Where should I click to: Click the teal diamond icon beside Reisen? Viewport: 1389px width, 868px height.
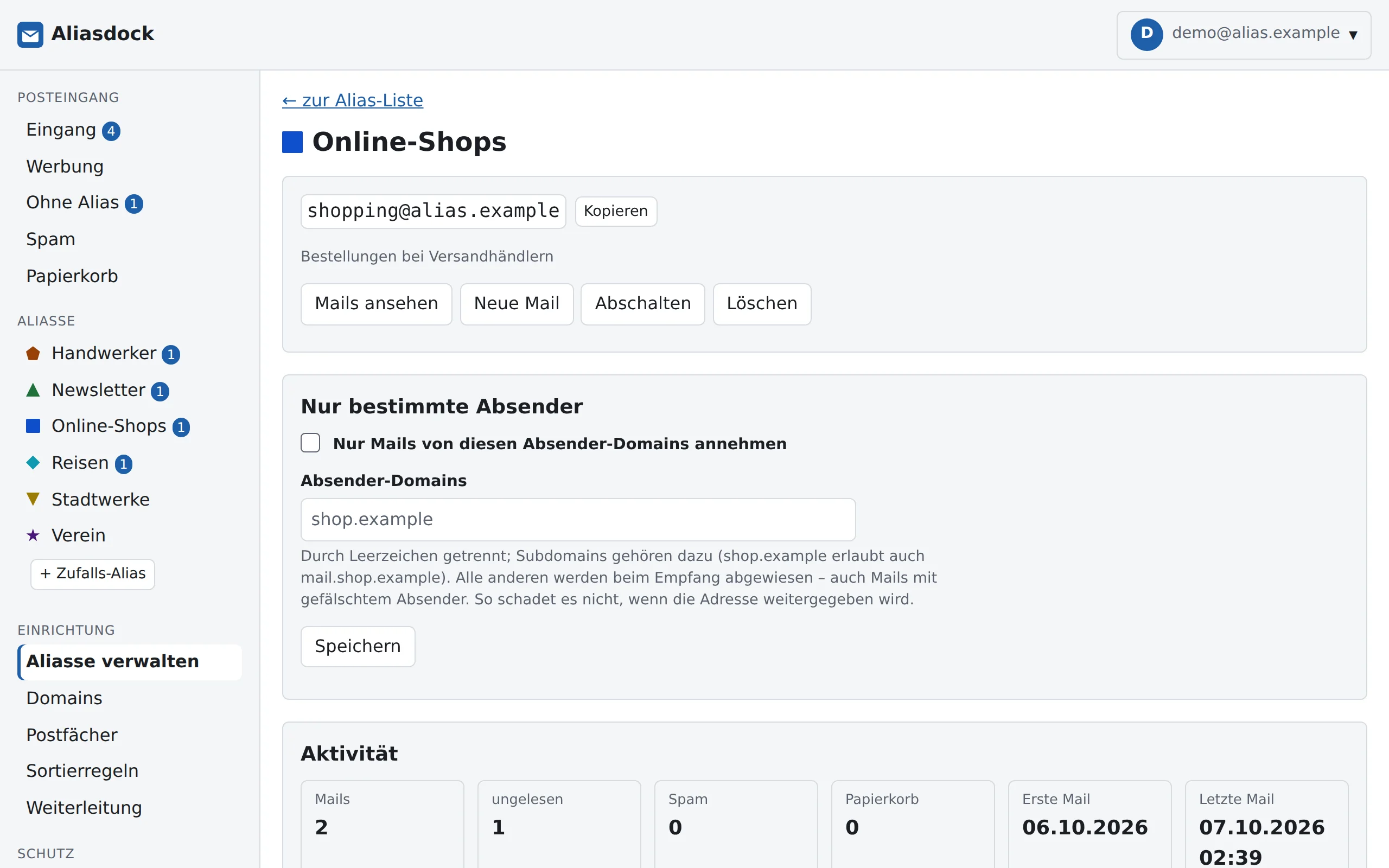pyautogui.click(x=33, y=463)
